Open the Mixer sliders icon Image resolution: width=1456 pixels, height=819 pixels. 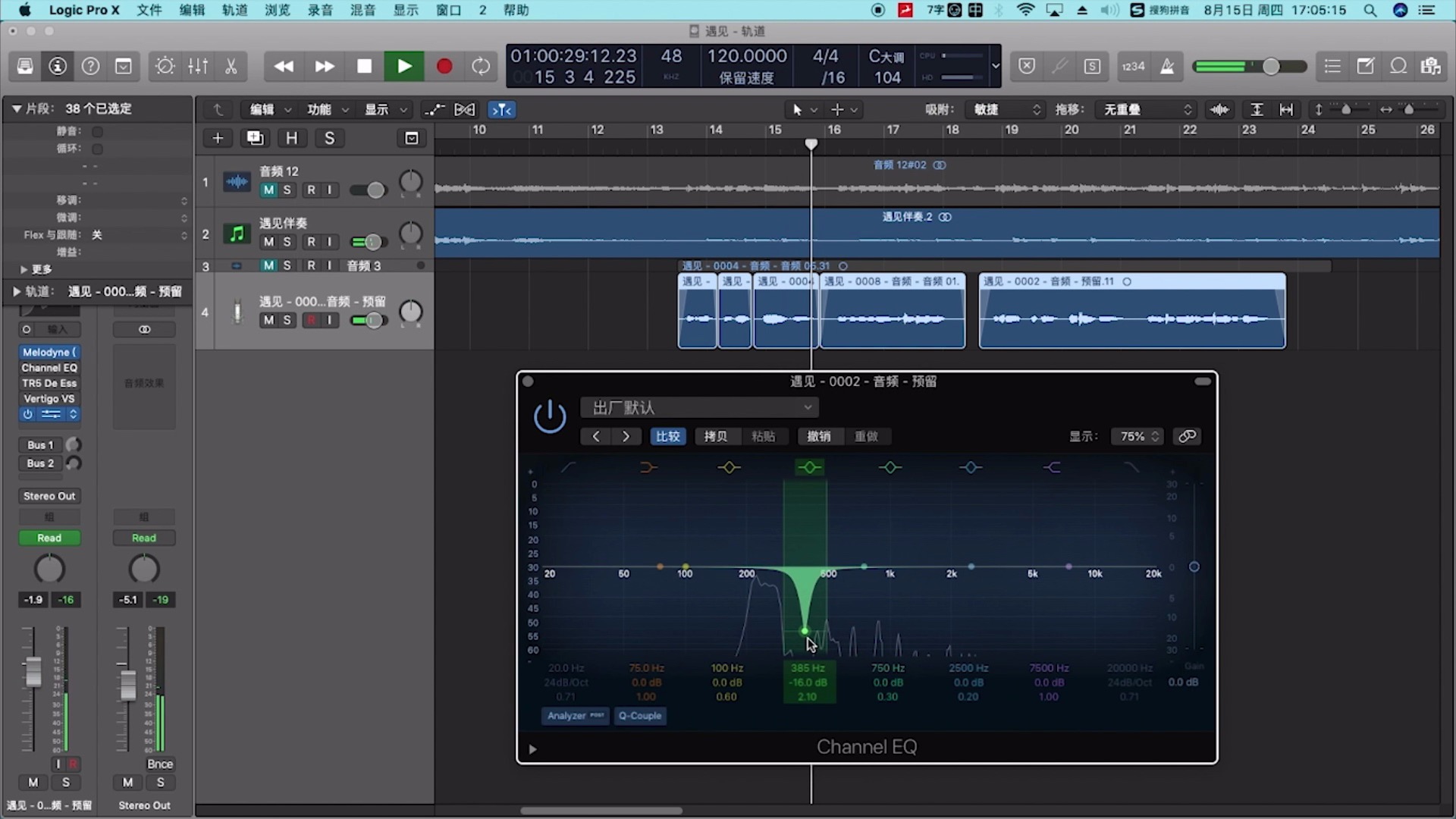[x=198, y=67]
